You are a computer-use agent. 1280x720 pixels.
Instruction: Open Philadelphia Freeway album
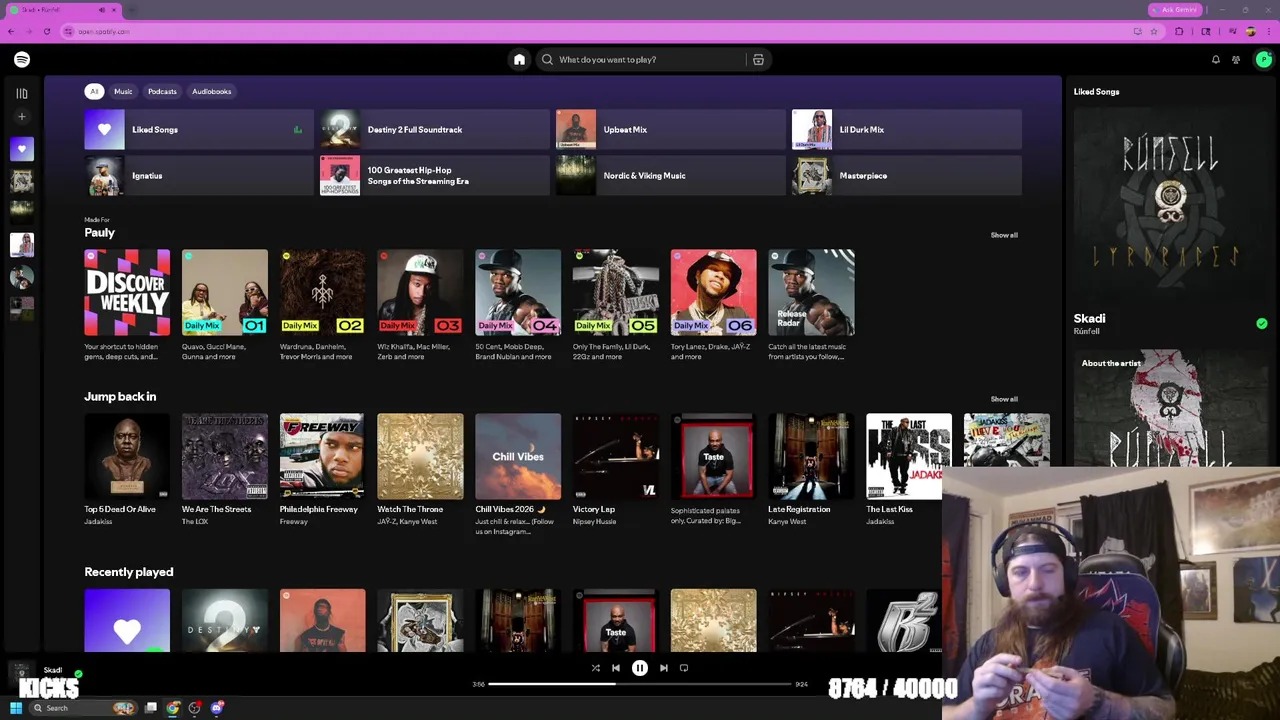coord(323,456)
